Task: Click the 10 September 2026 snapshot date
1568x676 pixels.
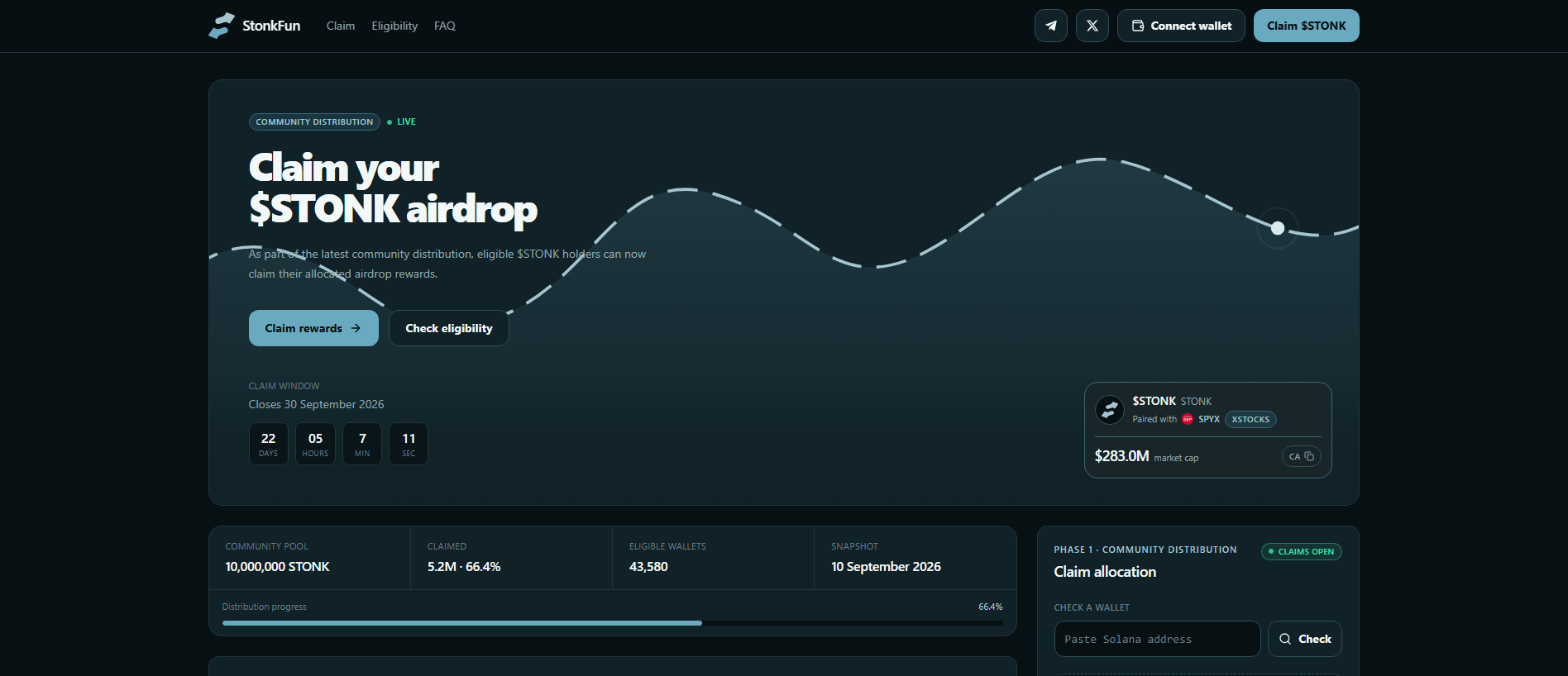Action: [886, 567]
